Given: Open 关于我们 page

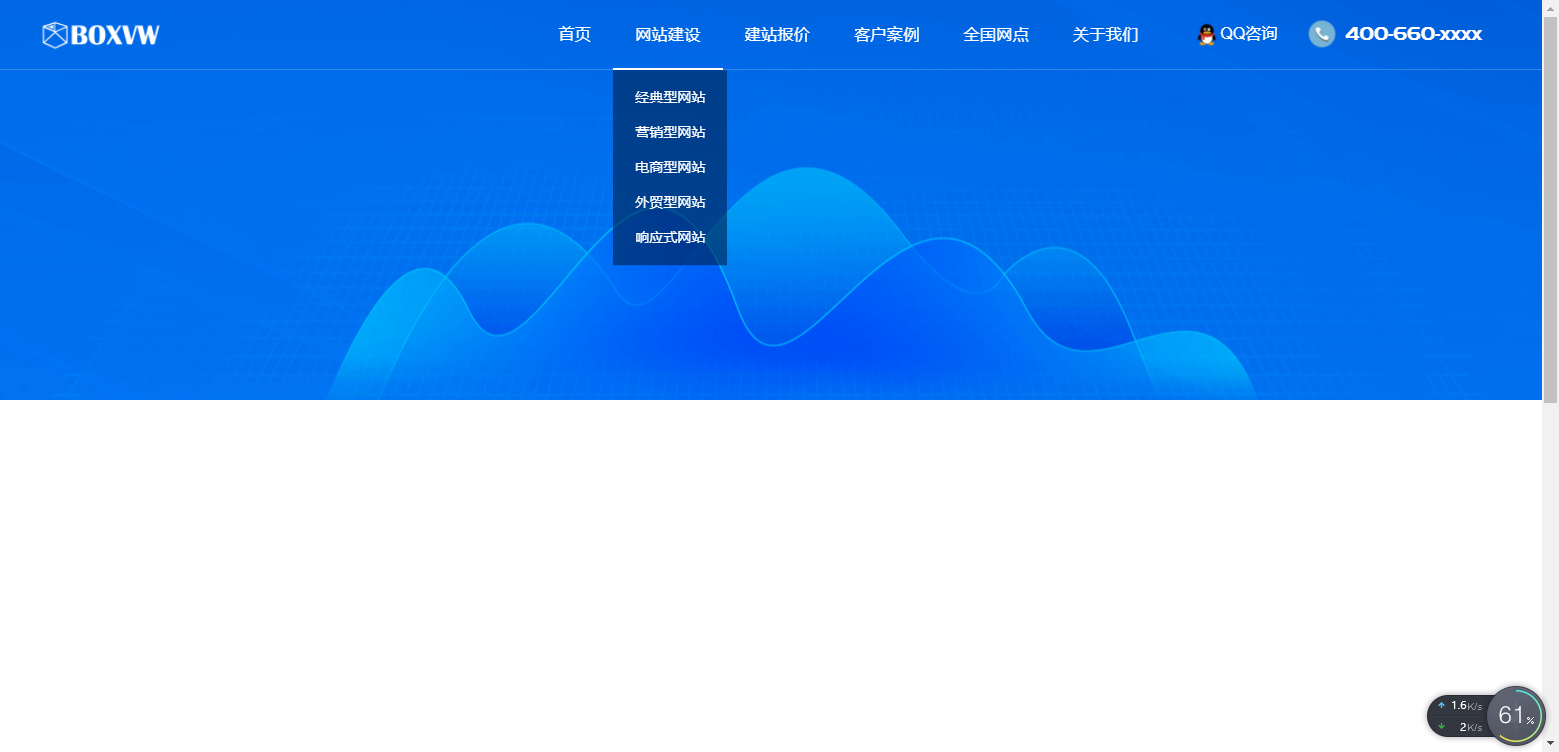Looking at the screenshot, I should tap(1105, 35).
